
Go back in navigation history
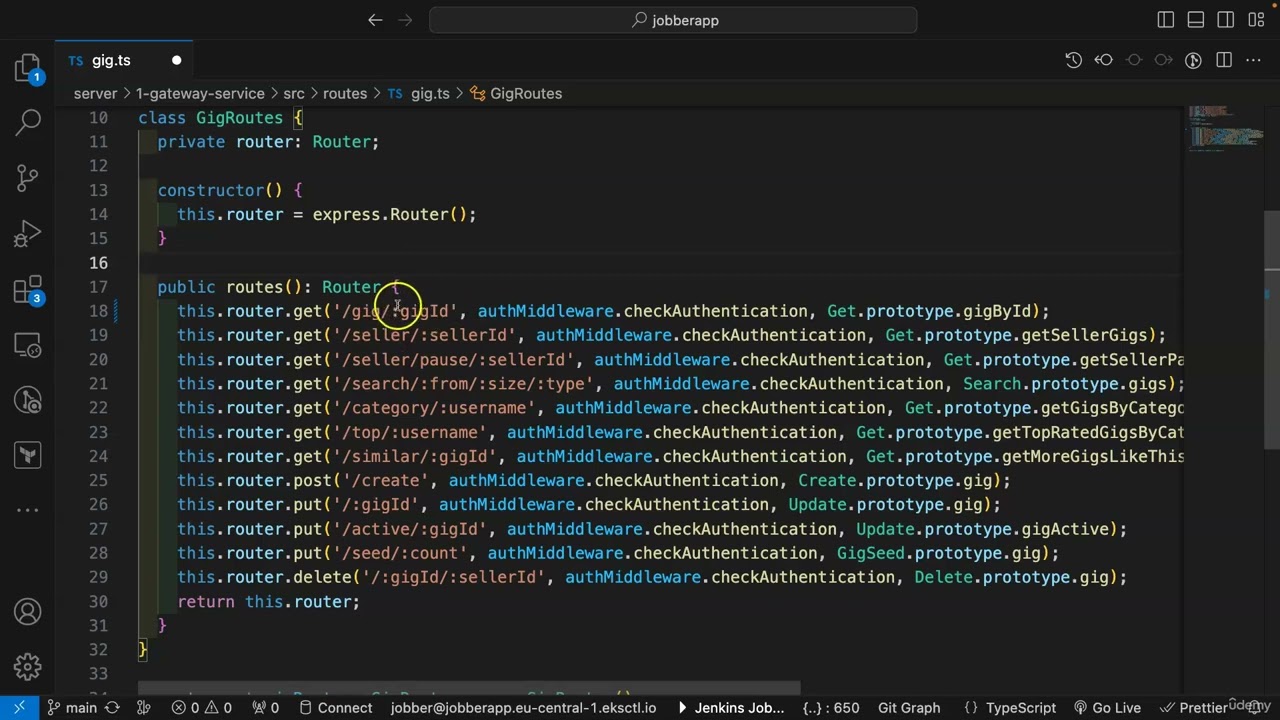pos(375,20)
